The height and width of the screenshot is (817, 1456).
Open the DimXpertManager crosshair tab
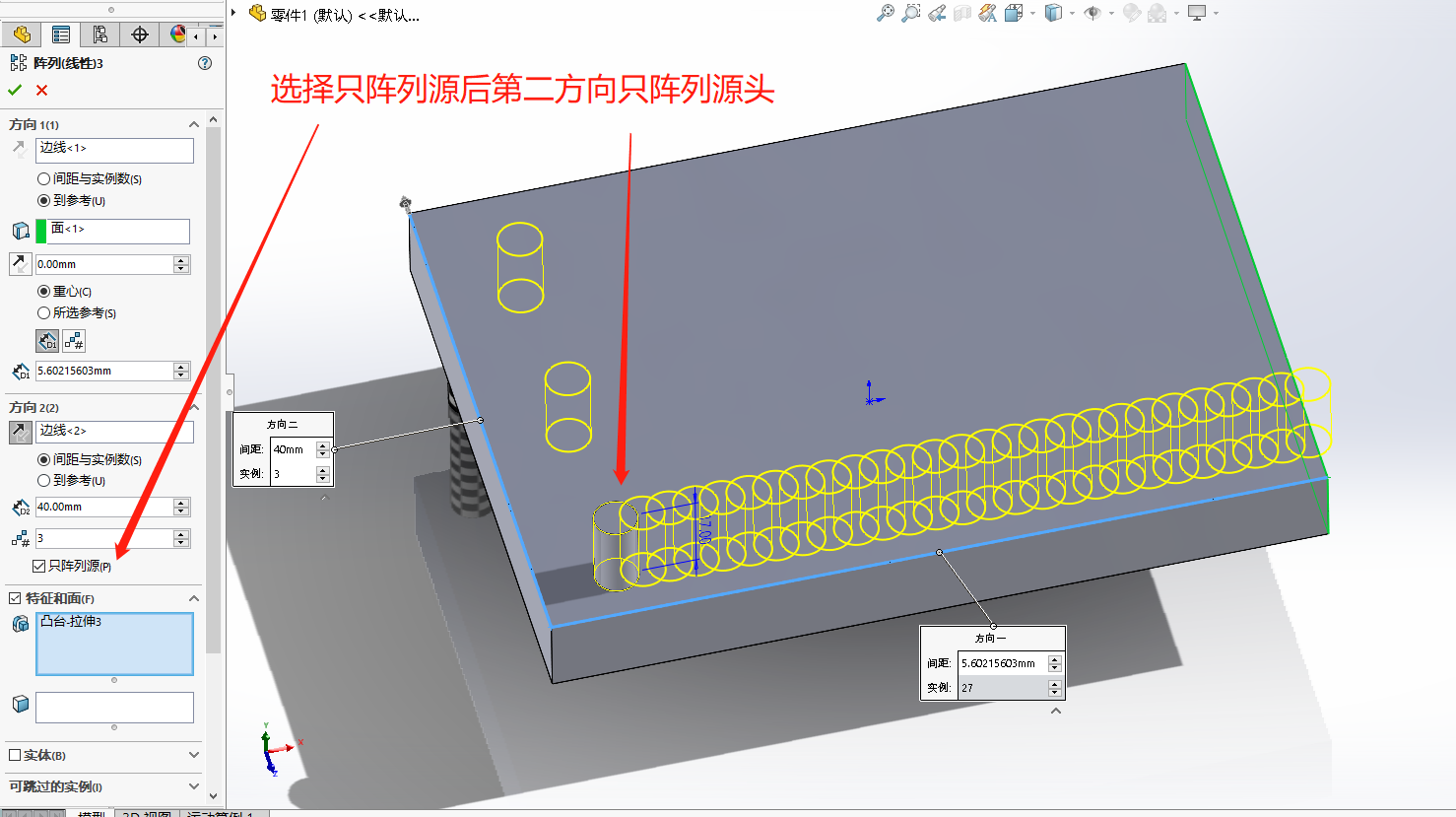click(140, 34)
